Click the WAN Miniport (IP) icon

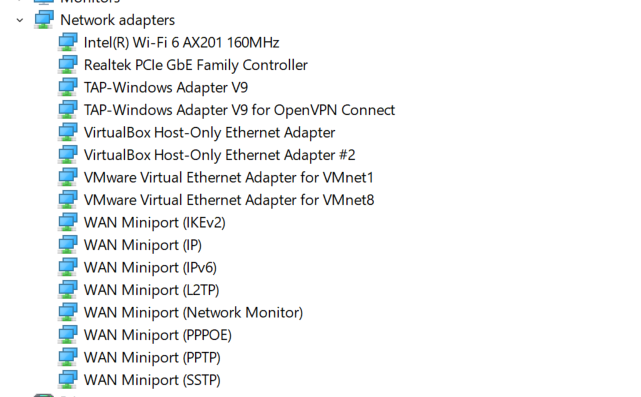[x=67, y=244]
